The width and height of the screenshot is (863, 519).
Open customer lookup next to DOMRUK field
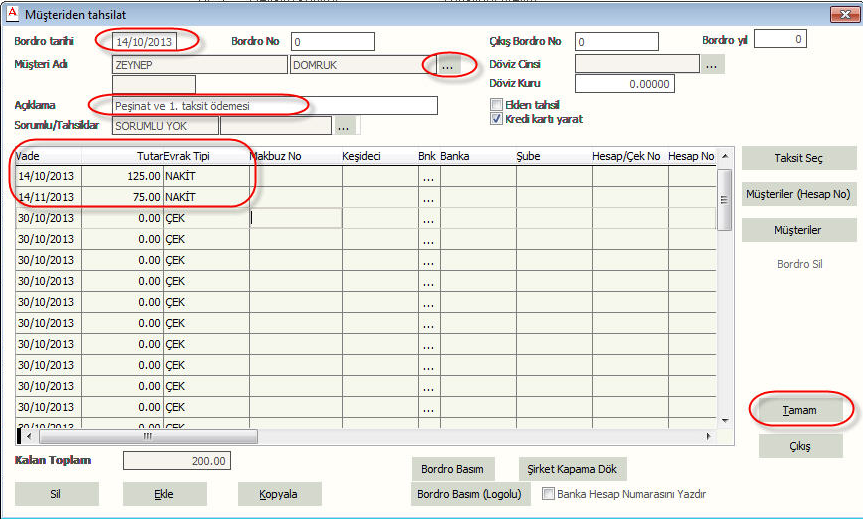(x=446, y=64)
